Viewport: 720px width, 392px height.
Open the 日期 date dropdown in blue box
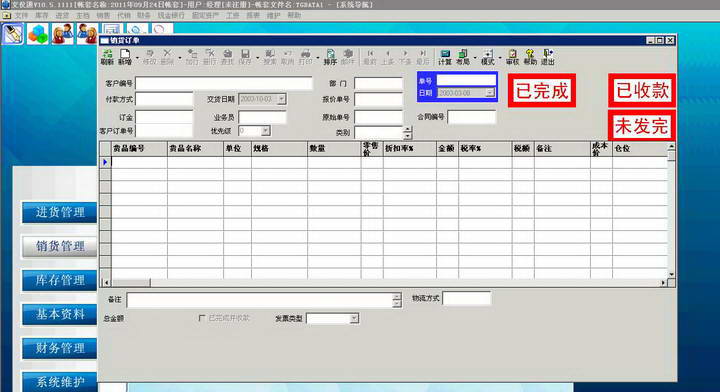coord(490,93)
